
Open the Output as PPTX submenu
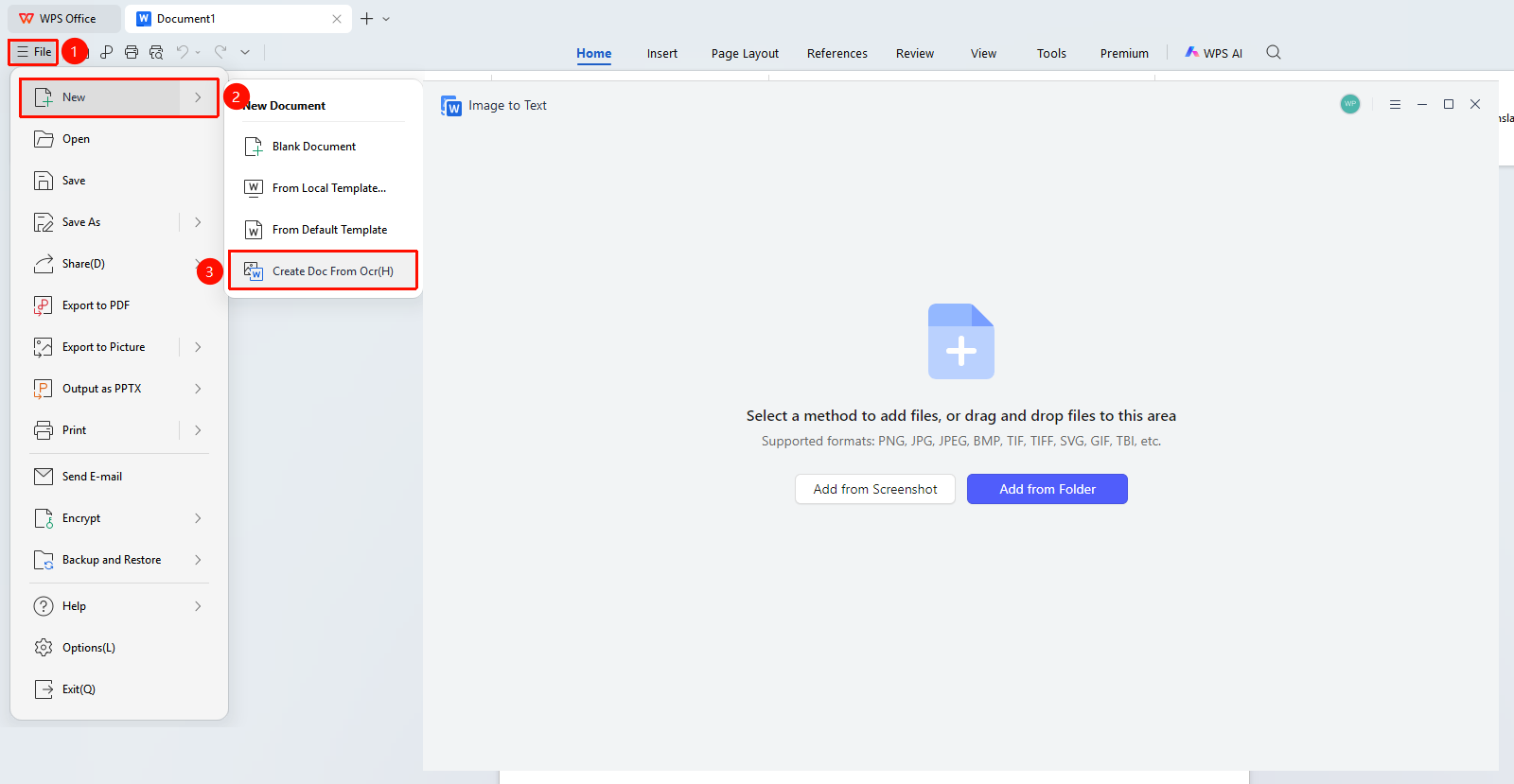click(x=119, y=389)
